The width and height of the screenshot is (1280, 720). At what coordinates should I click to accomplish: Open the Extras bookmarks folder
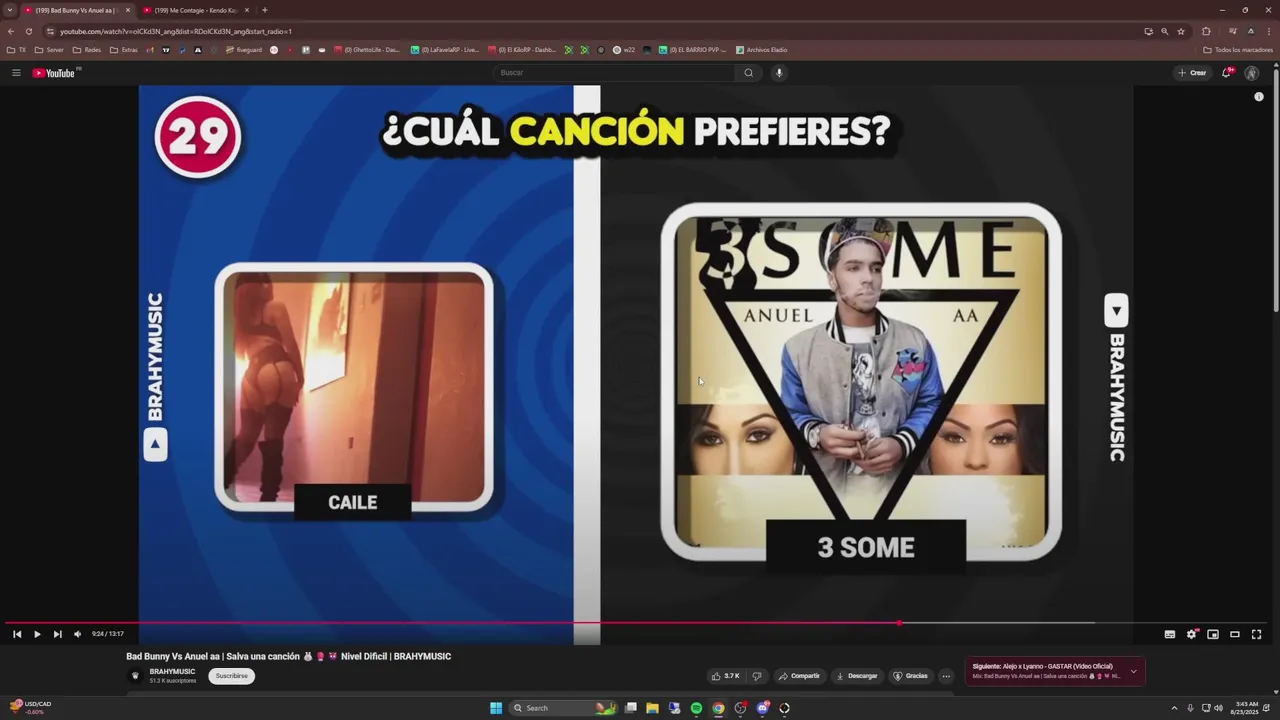tap(124, 50)
